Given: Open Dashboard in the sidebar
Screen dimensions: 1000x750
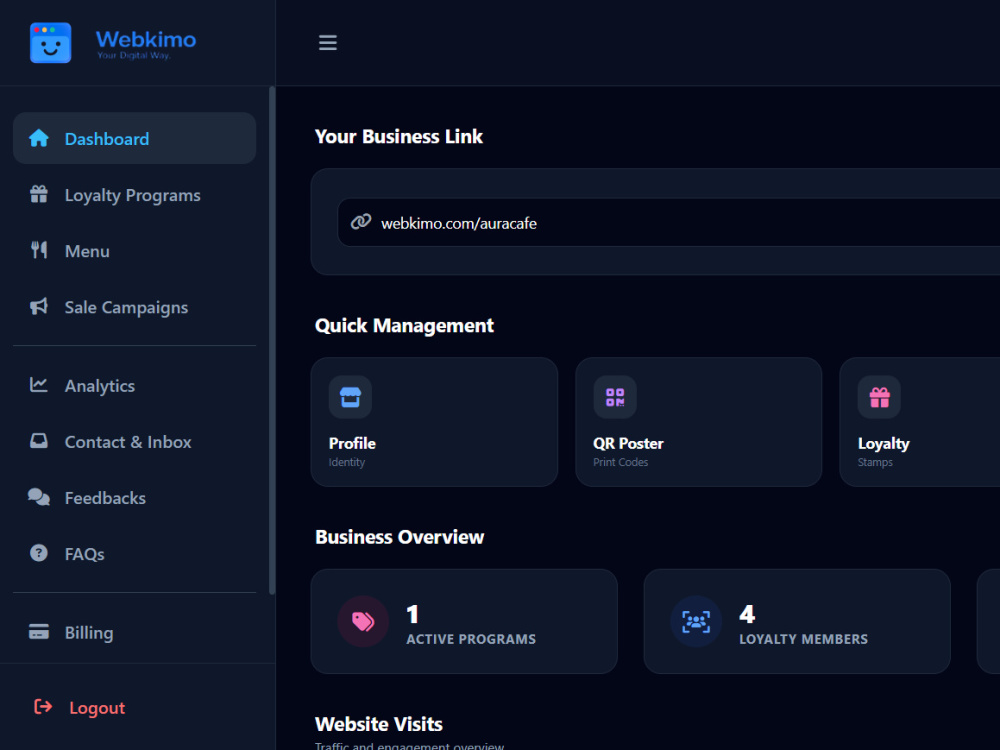Looking at the screenshot, I should click(135, 138).
